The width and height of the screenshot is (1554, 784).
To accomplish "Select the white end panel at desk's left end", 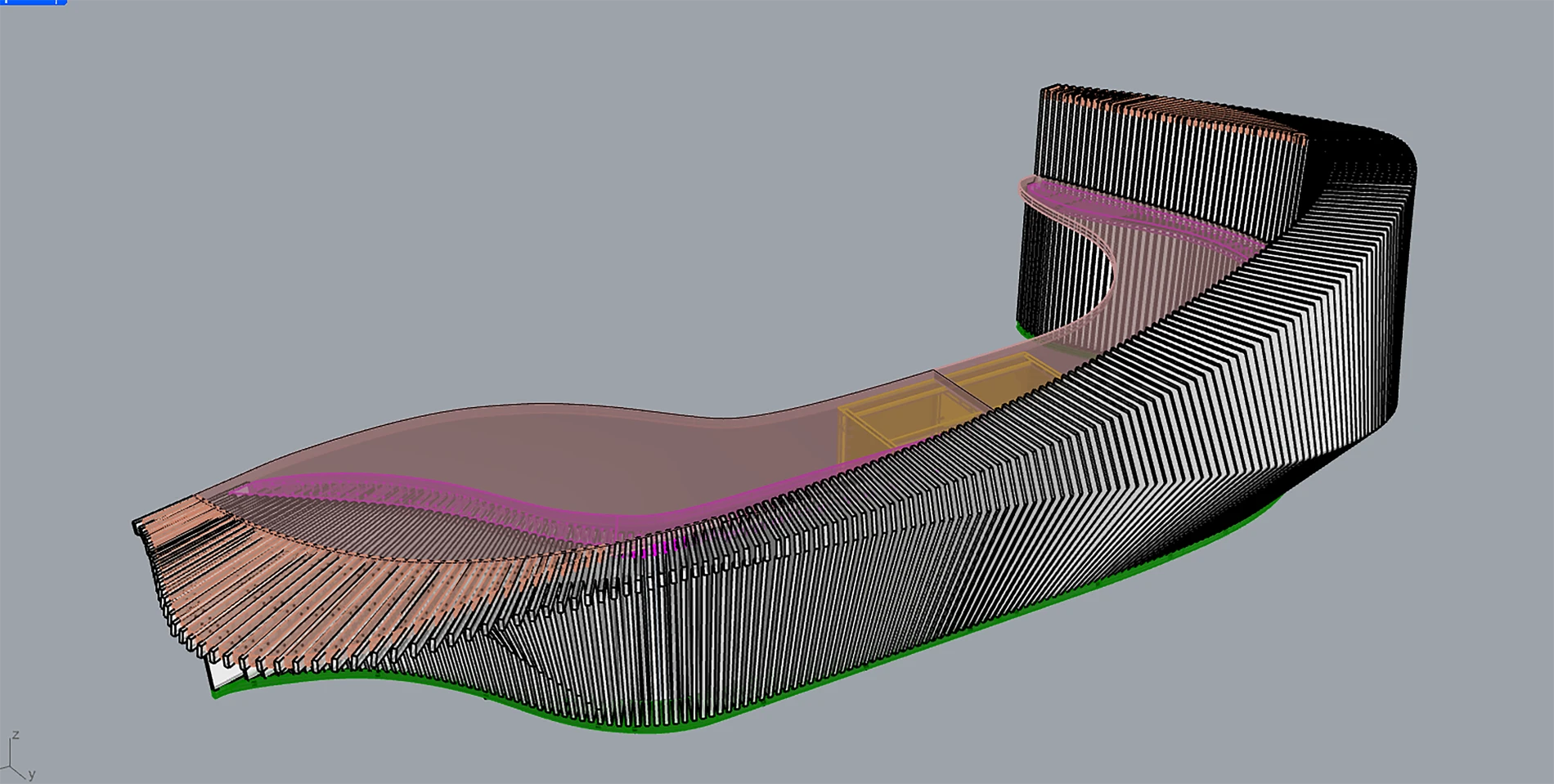I will (x=219, y=674).
